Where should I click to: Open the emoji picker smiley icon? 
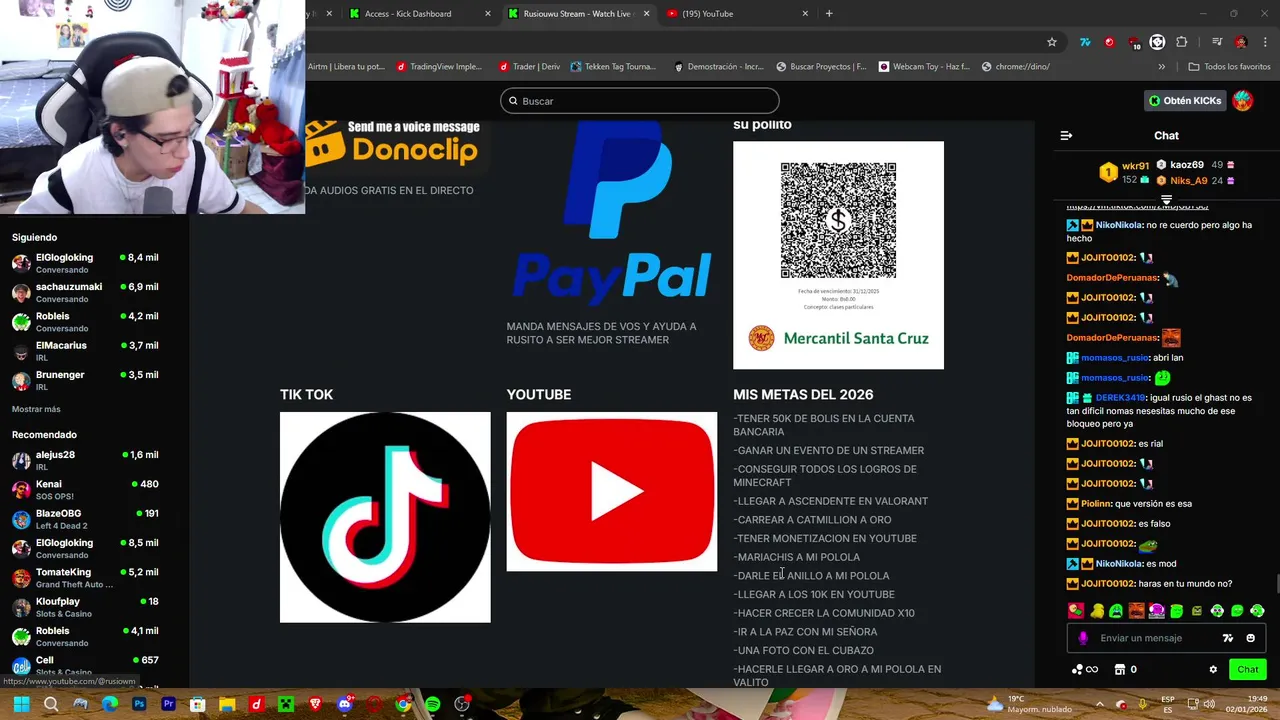pos(1251,638)
